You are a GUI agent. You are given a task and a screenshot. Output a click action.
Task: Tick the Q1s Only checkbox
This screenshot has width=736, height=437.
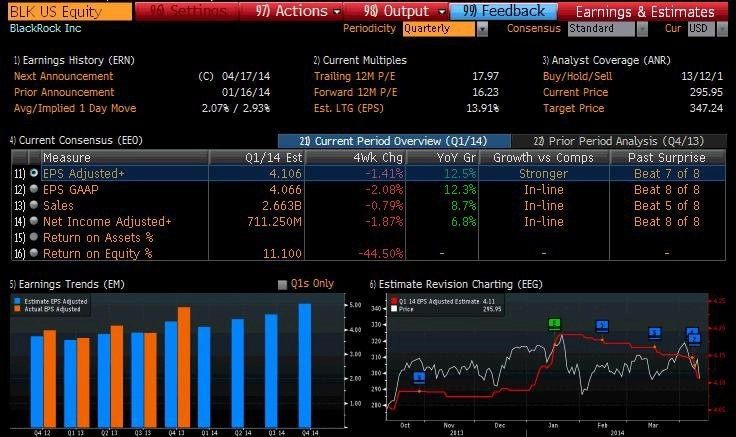pyautogui.click(x=283, y=284)
